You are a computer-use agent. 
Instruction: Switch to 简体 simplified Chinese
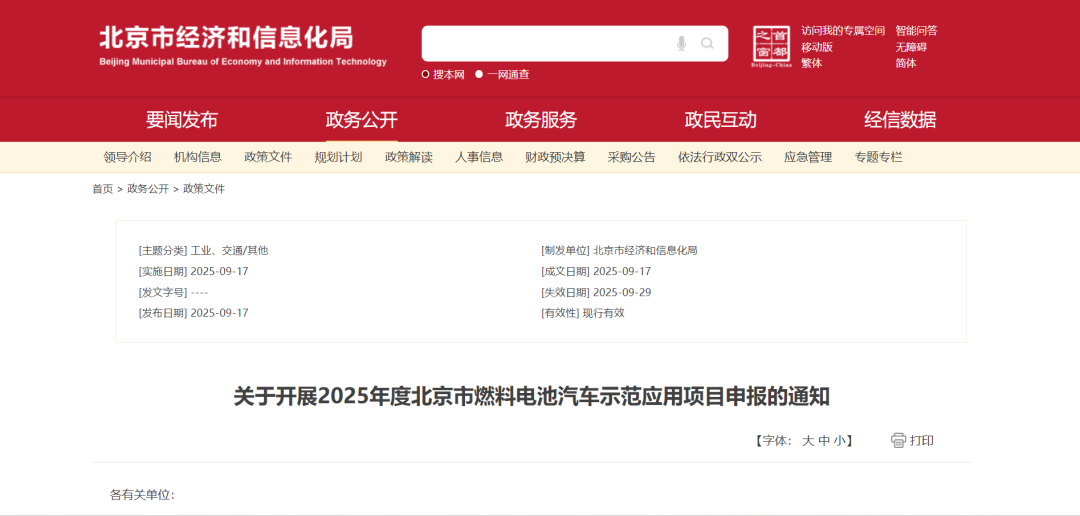[x=906, y=63]
